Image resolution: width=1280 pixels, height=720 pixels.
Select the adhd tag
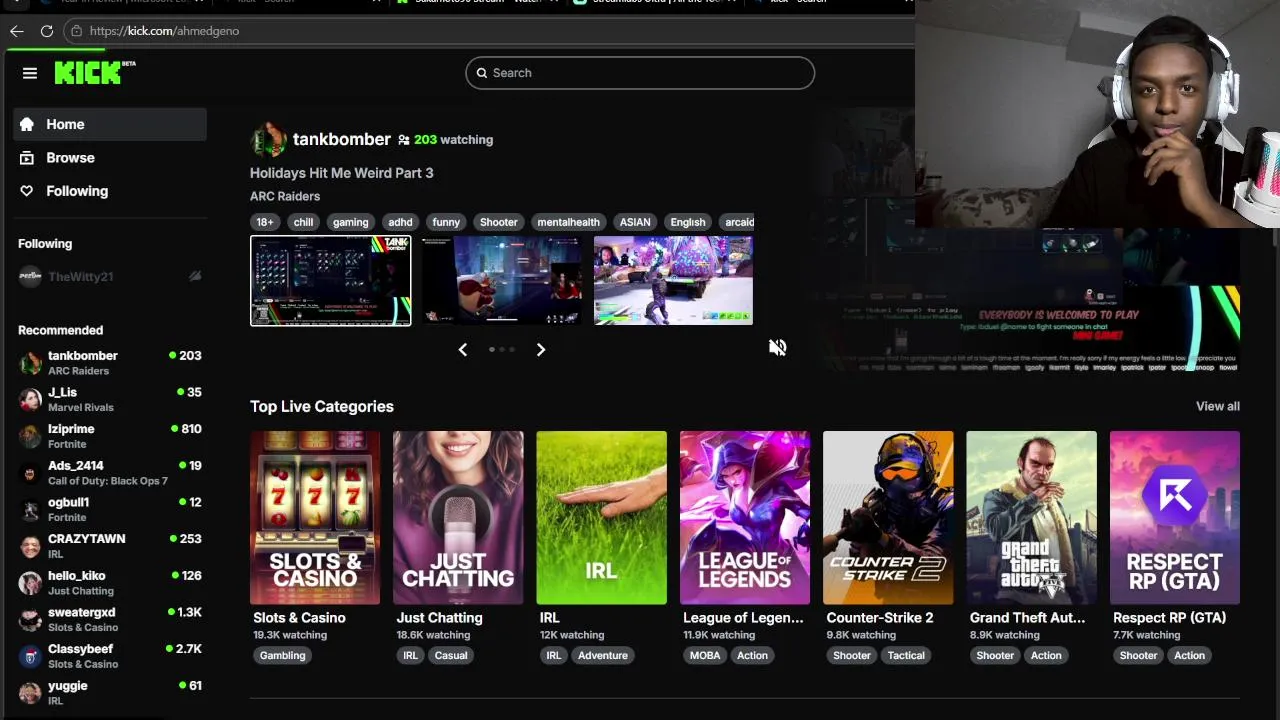tap(400, 222)
